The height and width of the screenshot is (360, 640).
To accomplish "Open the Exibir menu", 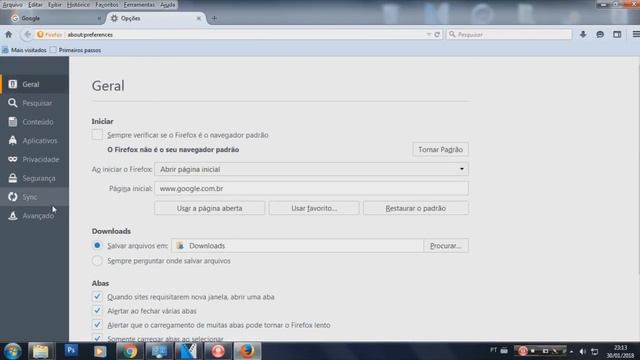I will pyautogui.click(x=55, y=4).
